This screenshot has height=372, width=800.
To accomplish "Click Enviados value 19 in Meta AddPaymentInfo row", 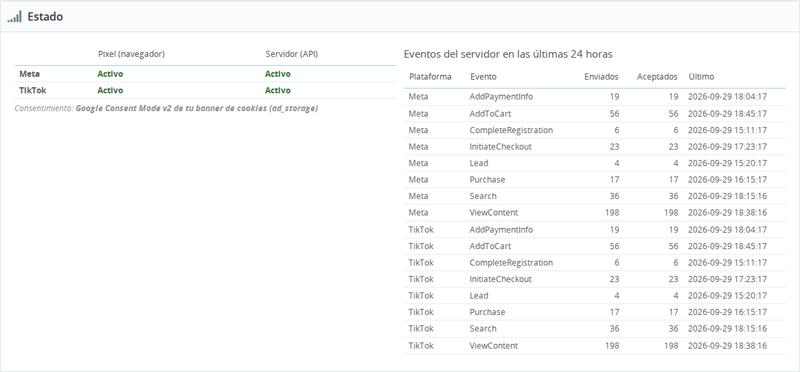I will pos(614,96).
